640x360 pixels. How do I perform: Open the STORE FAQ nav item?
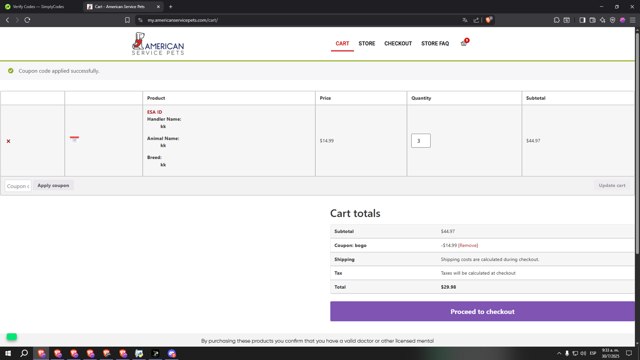tap(435, 43)
